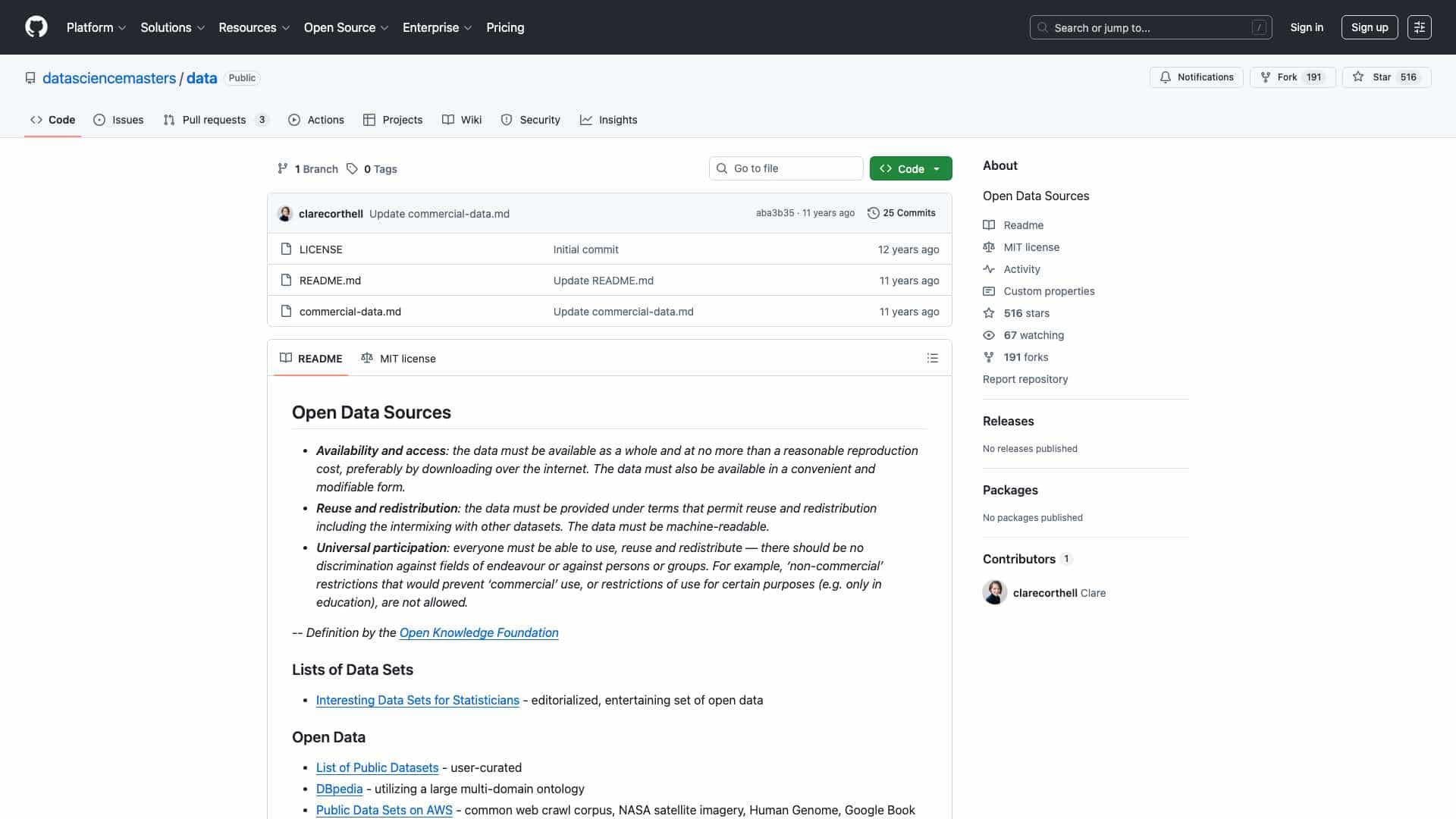Click the Sign up button

[1370, 27]
